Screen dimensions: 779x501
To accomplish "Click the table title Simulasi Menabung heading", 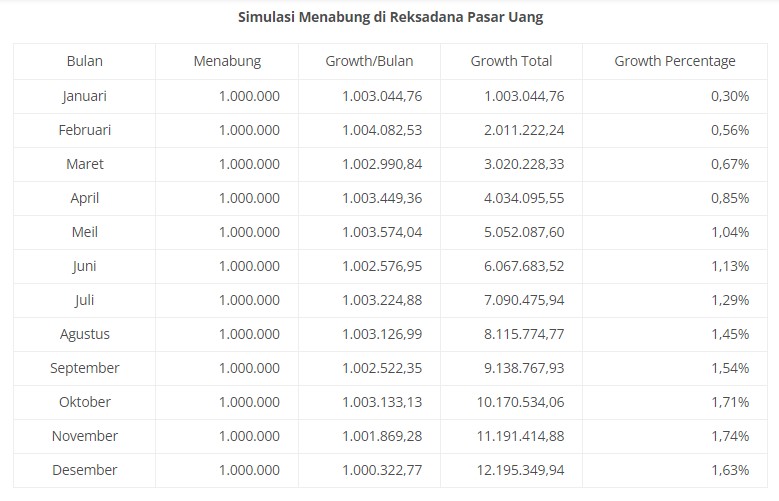I will point(390,17).
